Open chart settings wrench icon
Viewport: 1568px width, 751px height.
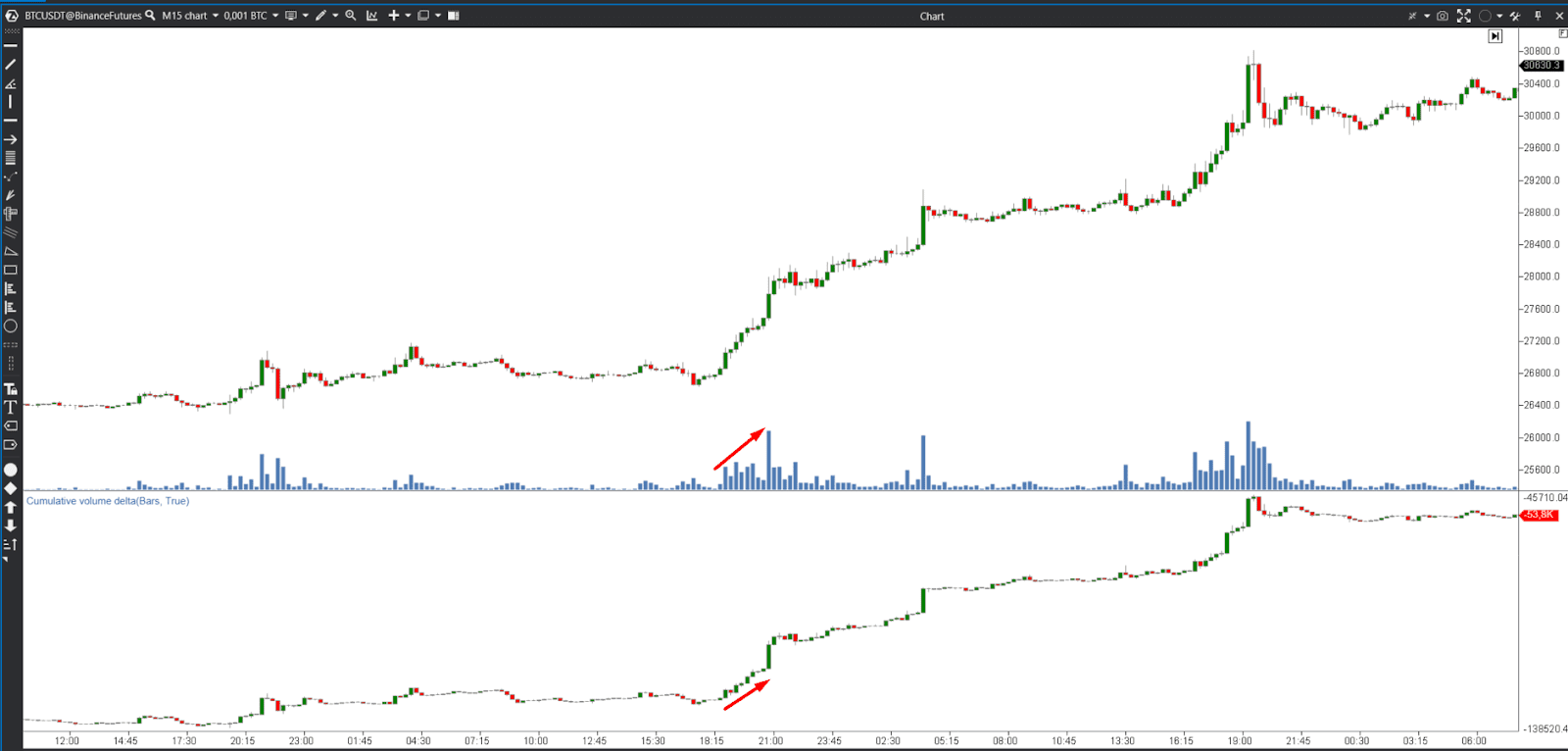tap(1515, 16)
